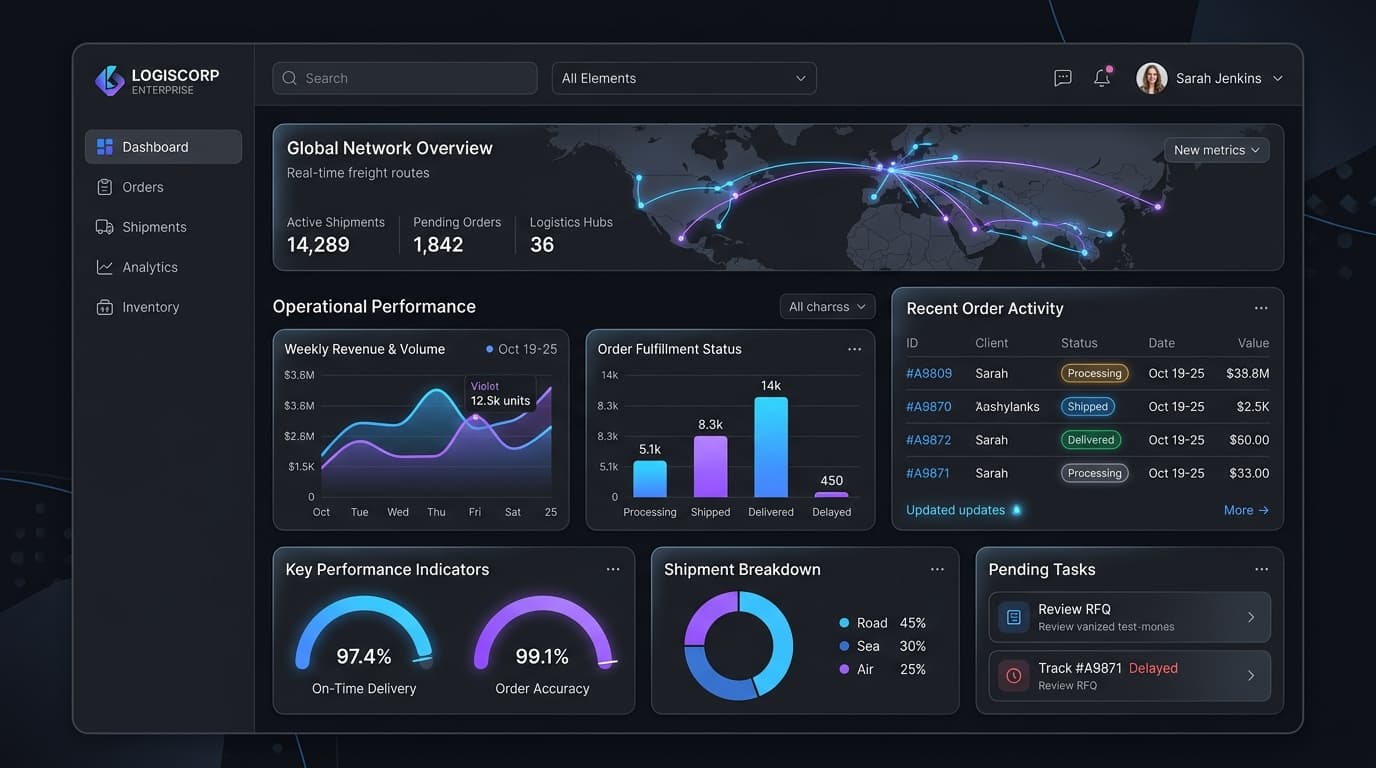Click the Analytics chart icon

tap(104, 267)
